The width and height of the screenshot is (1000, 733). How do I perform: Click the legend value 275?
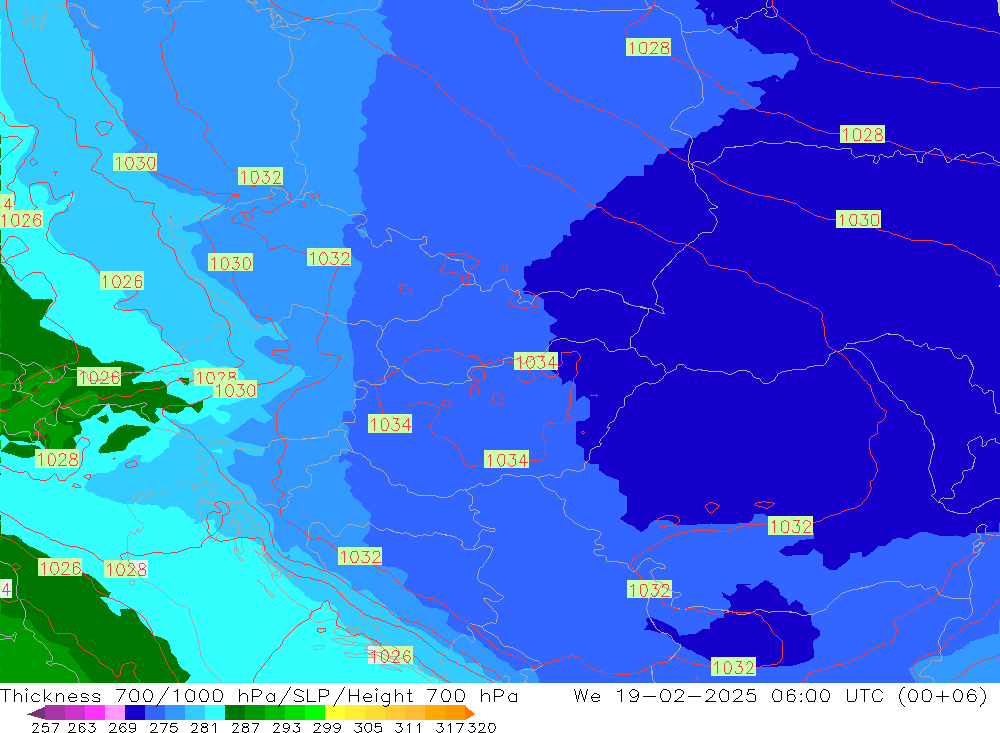tap(163, 727)
